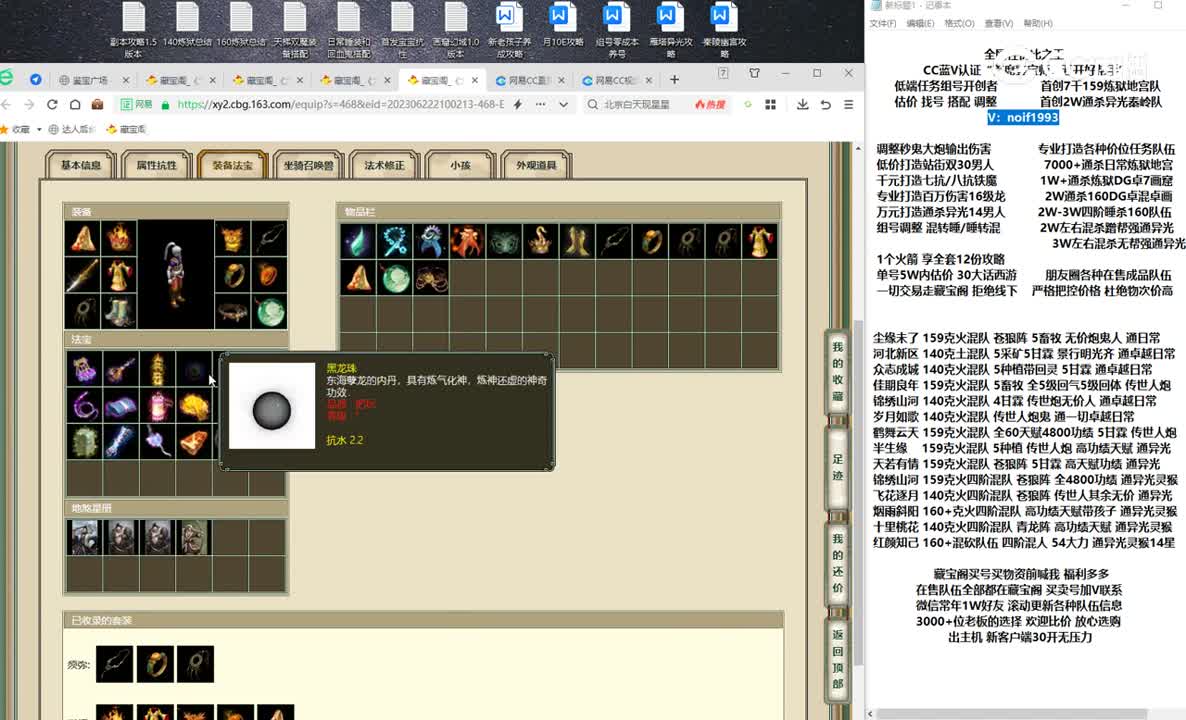This screenshot has width=1186, height=720.
Task: Click the 我的收藏 side button
Action: (x=837, y=371)
